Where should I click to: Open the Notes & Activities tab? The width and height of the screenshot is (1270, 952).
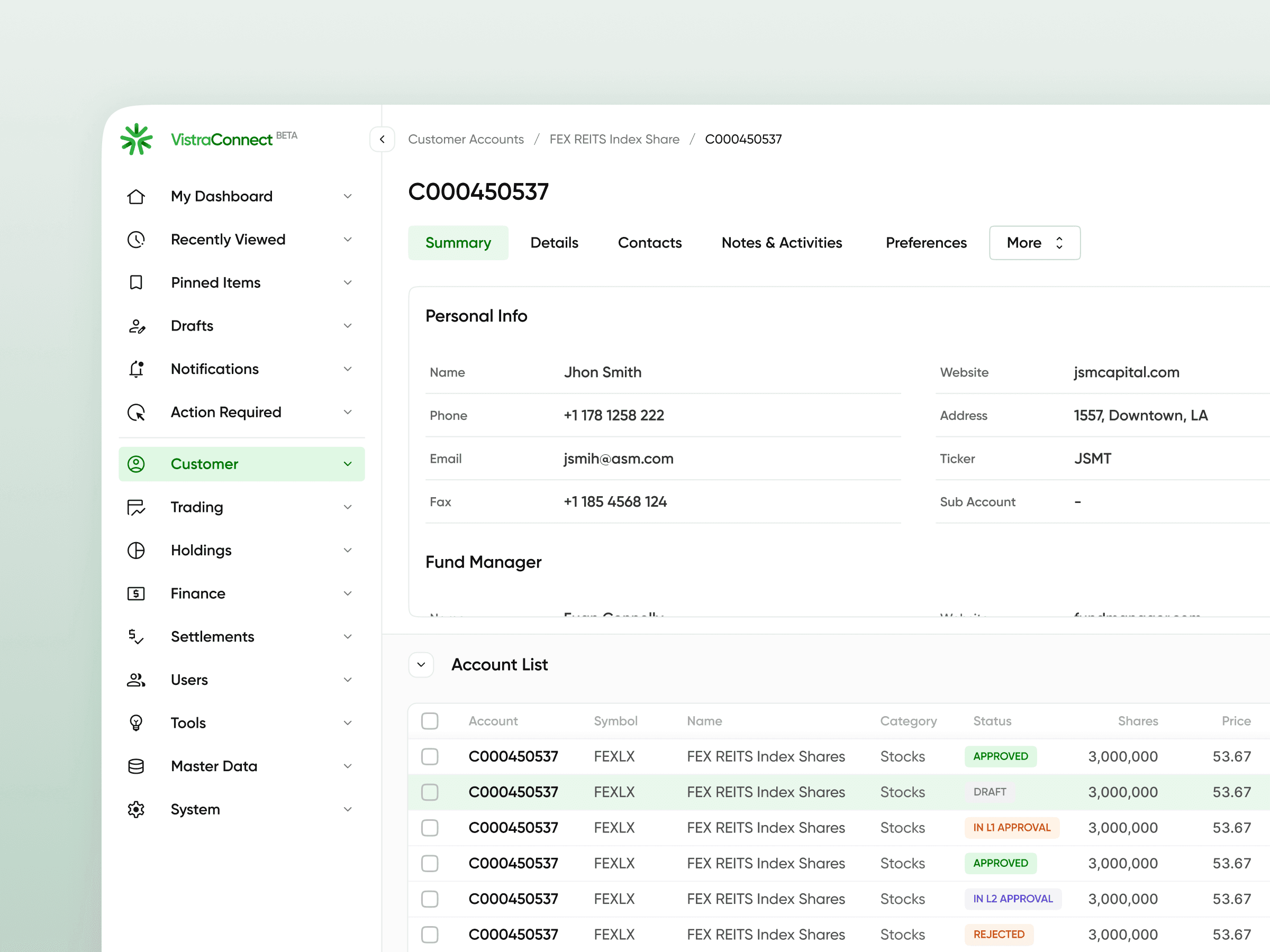tap(782, 243)
